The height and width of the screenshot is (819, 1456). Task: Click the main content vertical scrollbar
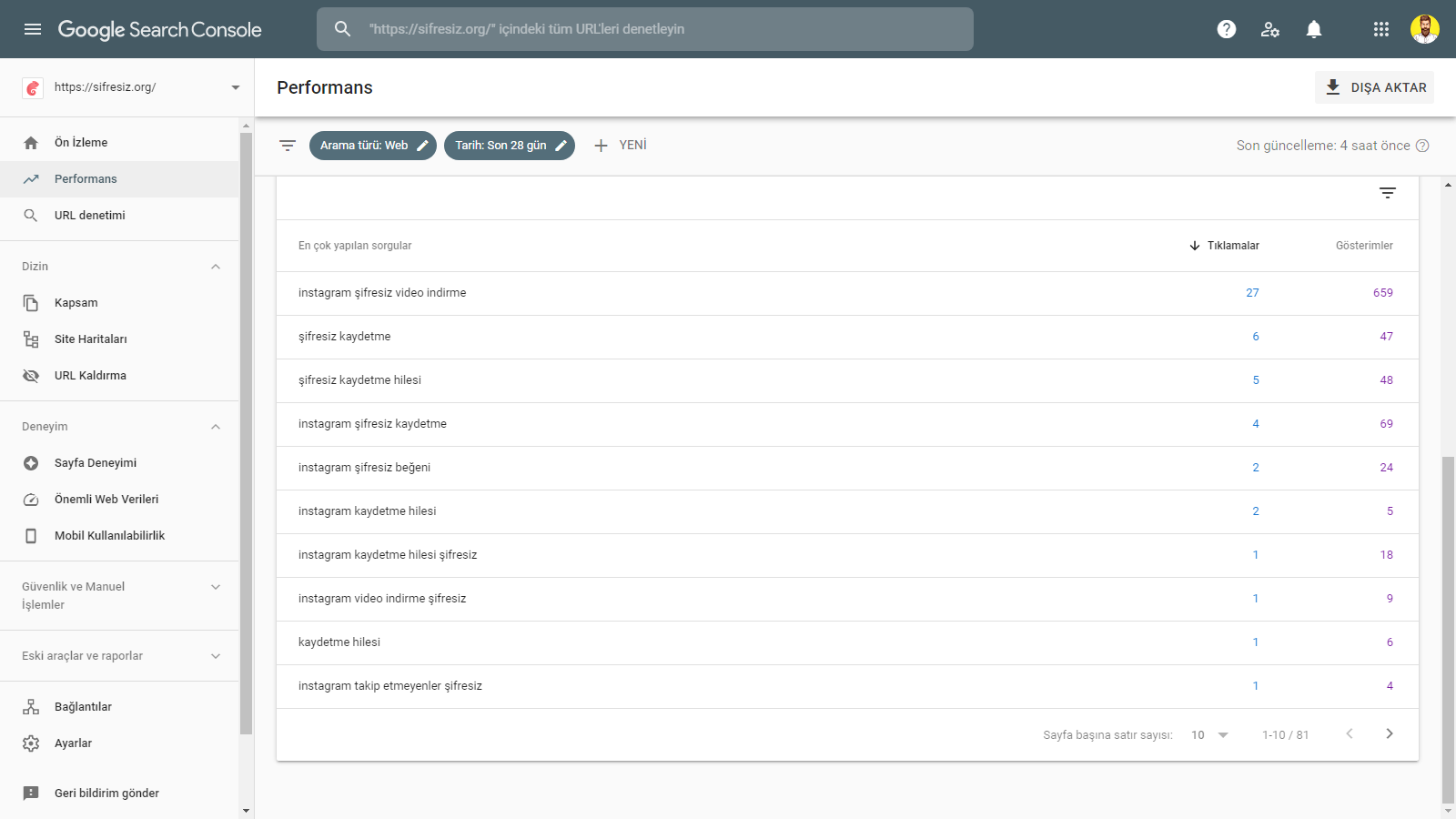[x=1449, y=630]
